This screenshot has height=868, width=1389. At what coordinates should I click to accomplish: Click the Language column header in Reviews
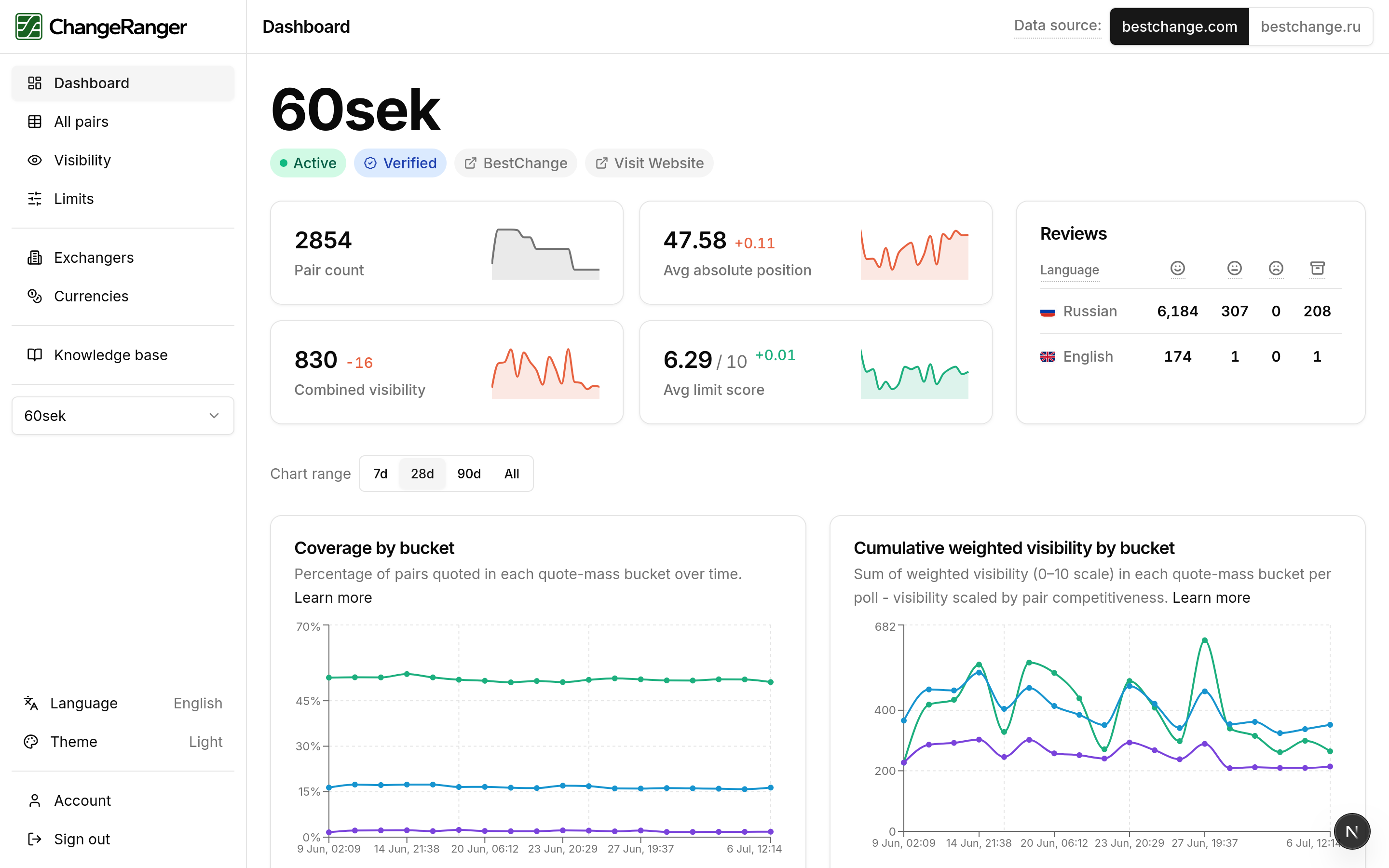click(1069, 270)
